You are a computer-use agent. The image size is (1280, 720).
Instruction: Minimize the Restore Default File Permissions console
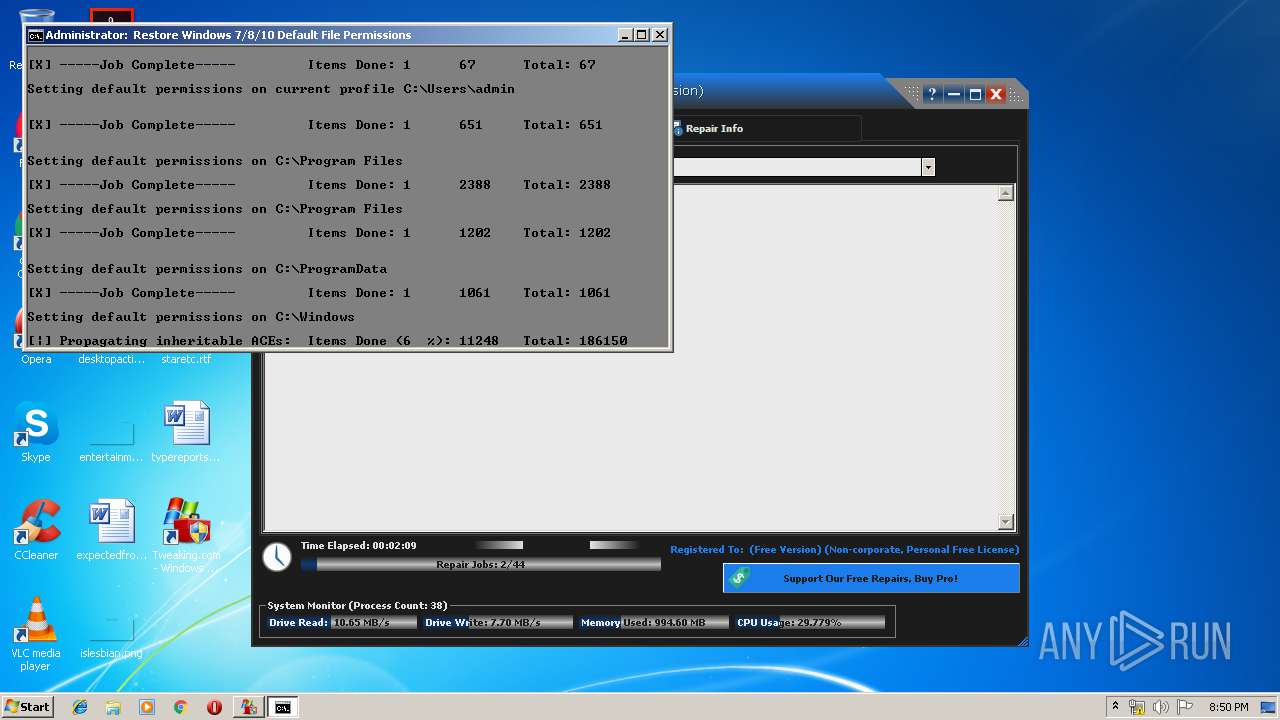pos(625,35)
